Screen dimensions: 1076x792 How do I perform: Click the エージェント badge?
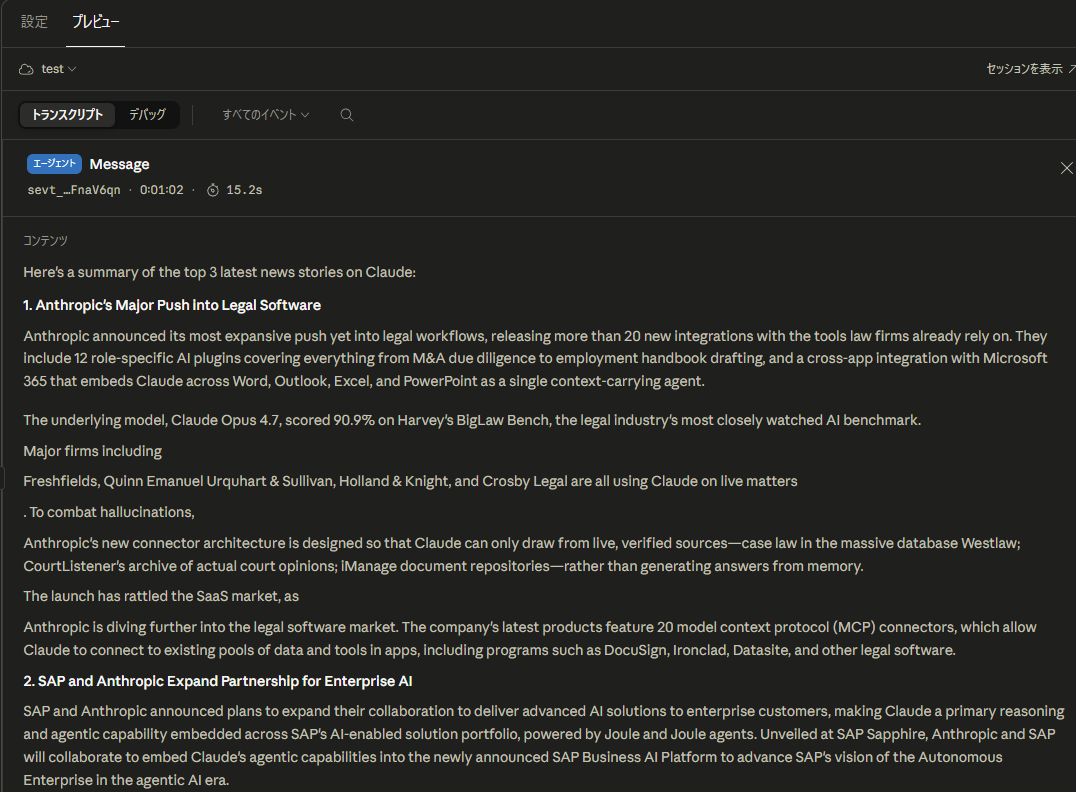(54, 163)
